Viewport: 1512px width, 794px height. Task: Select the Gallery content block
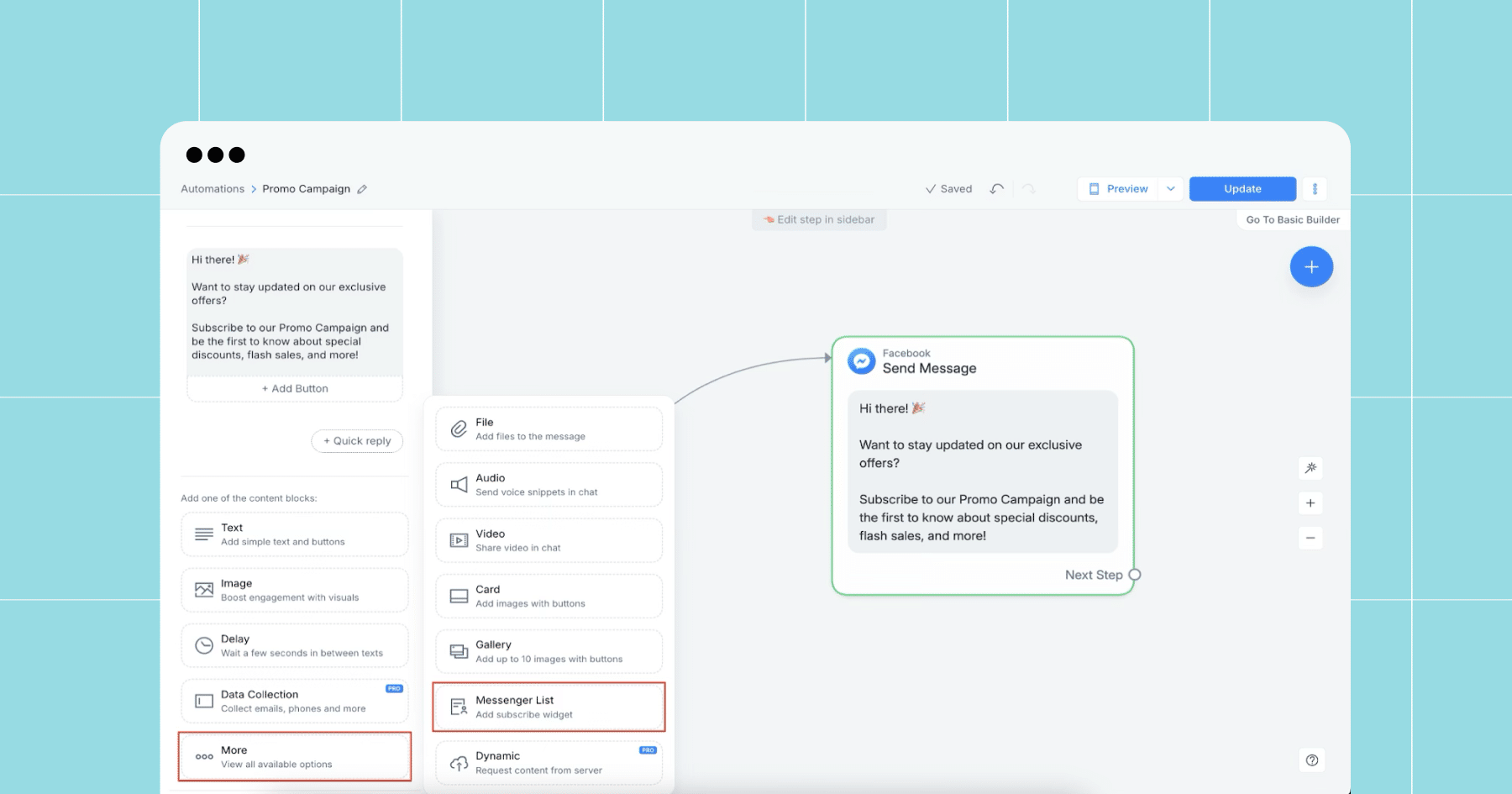[x=549, y=651]
